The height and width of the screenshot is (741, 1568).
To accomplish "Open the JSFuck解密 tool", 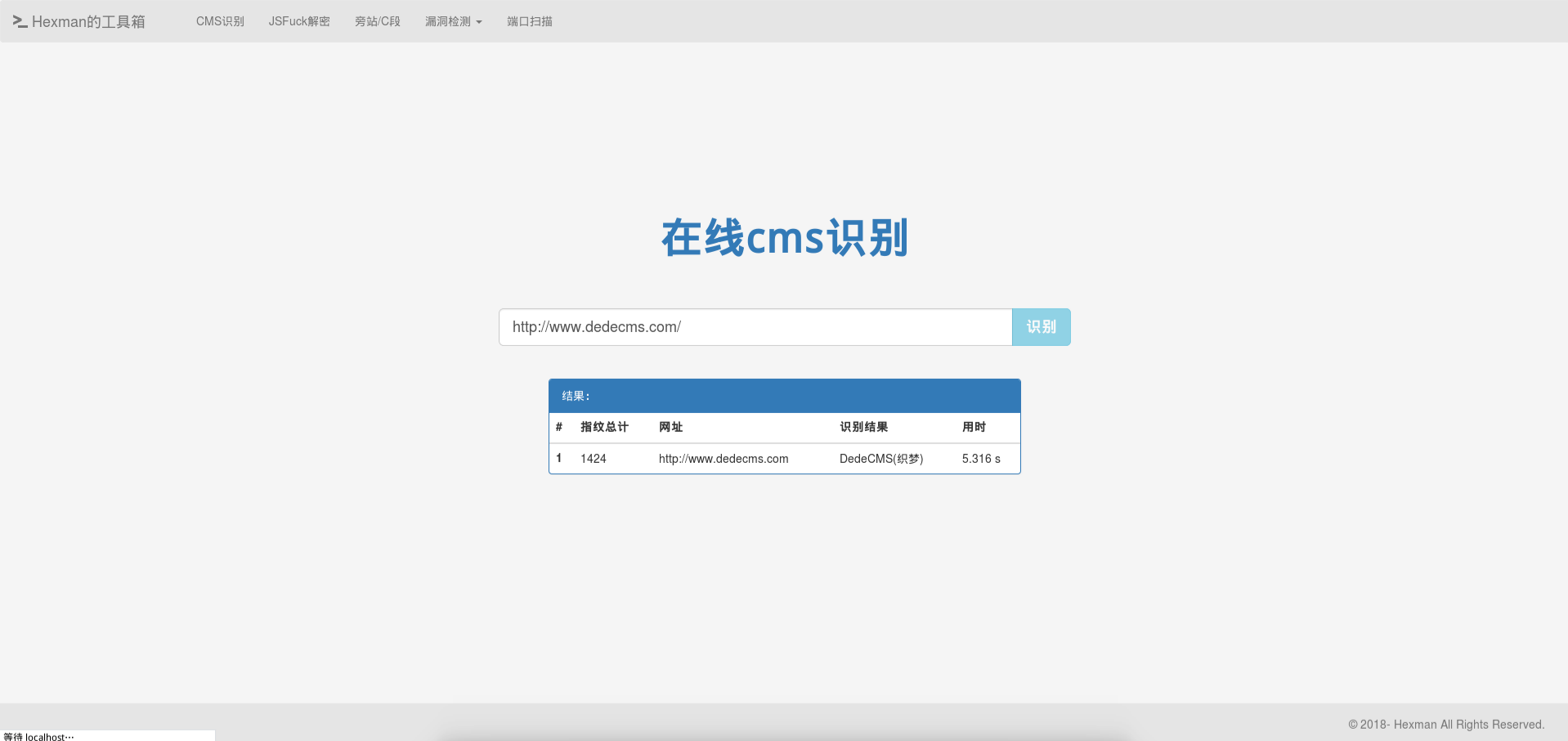I will tap(299, 22).
